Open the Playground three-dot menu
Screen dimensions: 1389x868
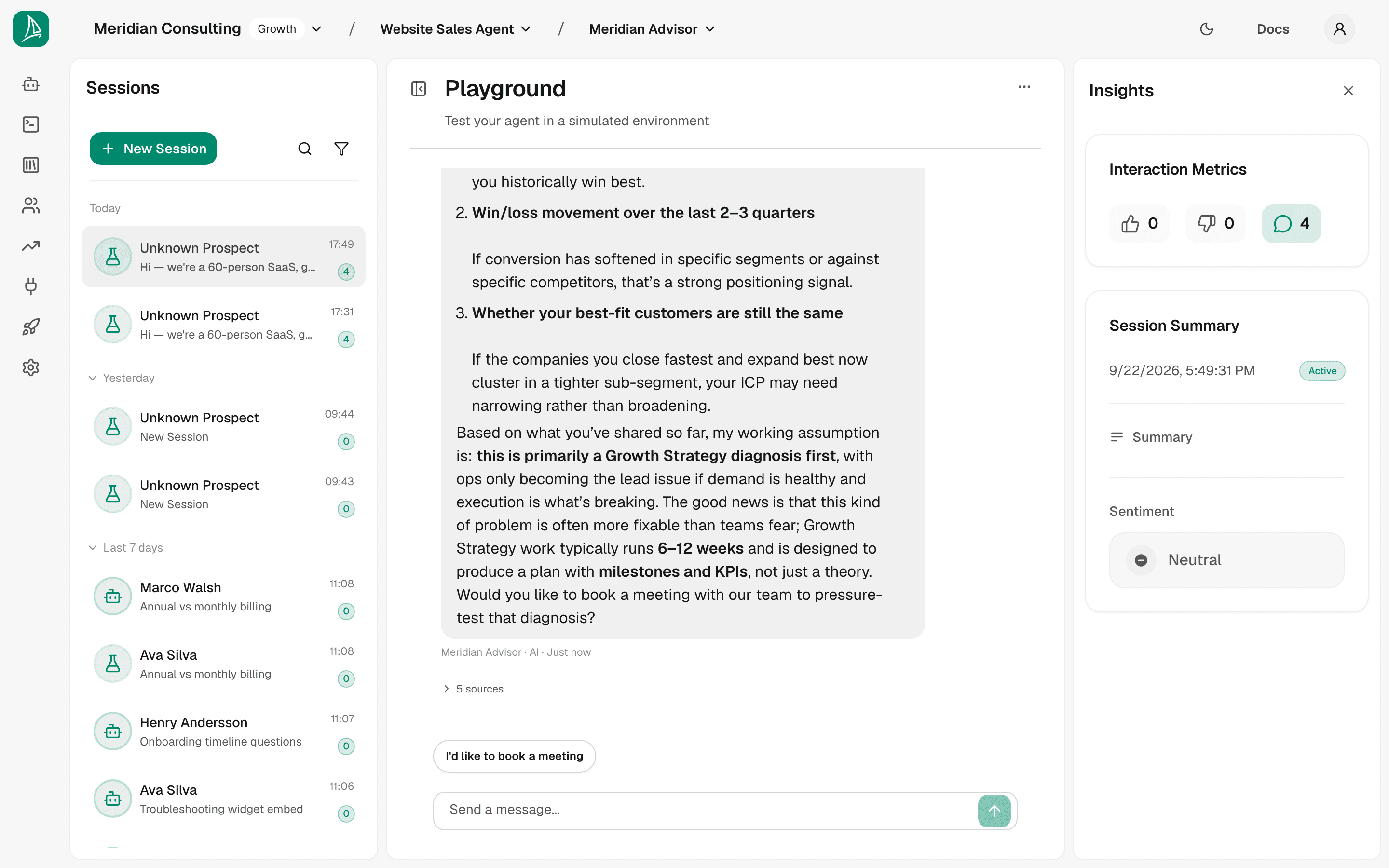pos(1024,87)
